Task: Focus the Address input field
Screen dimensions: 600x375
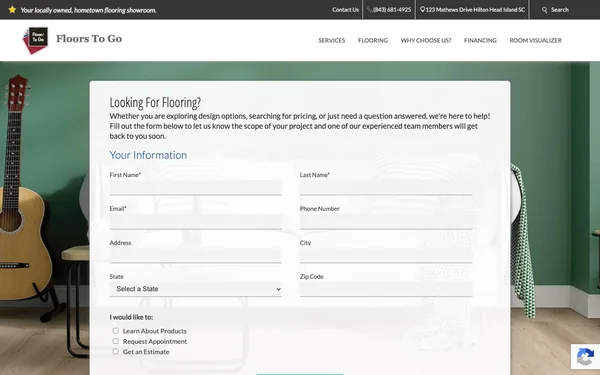Action: 196,255
